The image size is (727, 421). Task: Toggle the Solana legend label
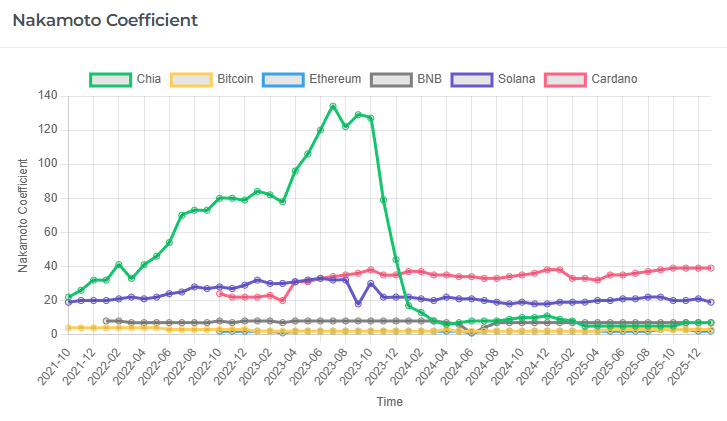click(x=511, y=79)
